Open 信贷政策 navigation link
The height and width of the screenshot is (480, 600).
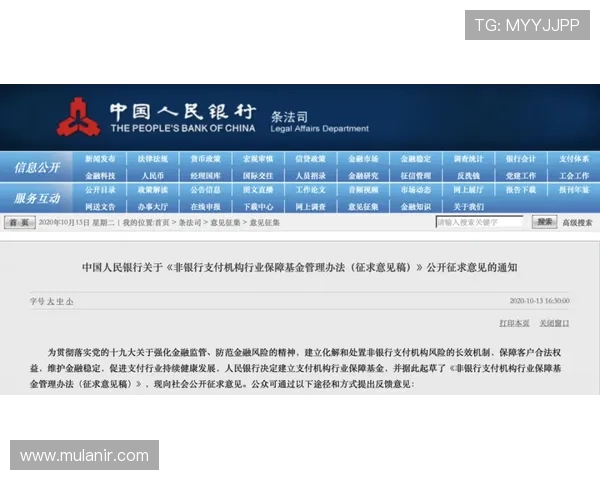[311, 159]
